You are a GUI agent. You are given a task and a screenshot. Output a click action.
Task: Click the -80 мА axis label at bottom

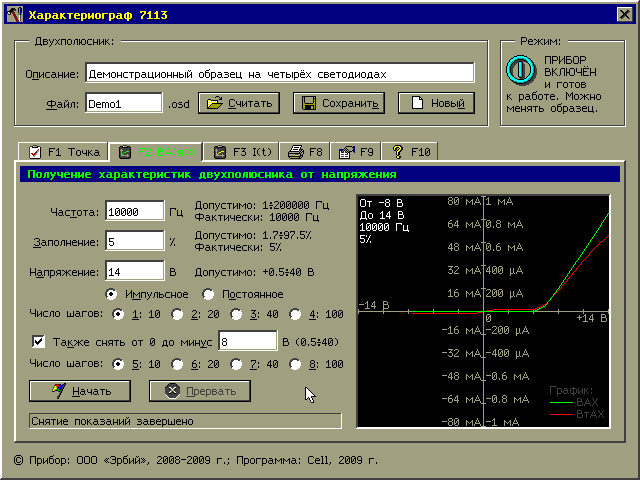(461, 422)
